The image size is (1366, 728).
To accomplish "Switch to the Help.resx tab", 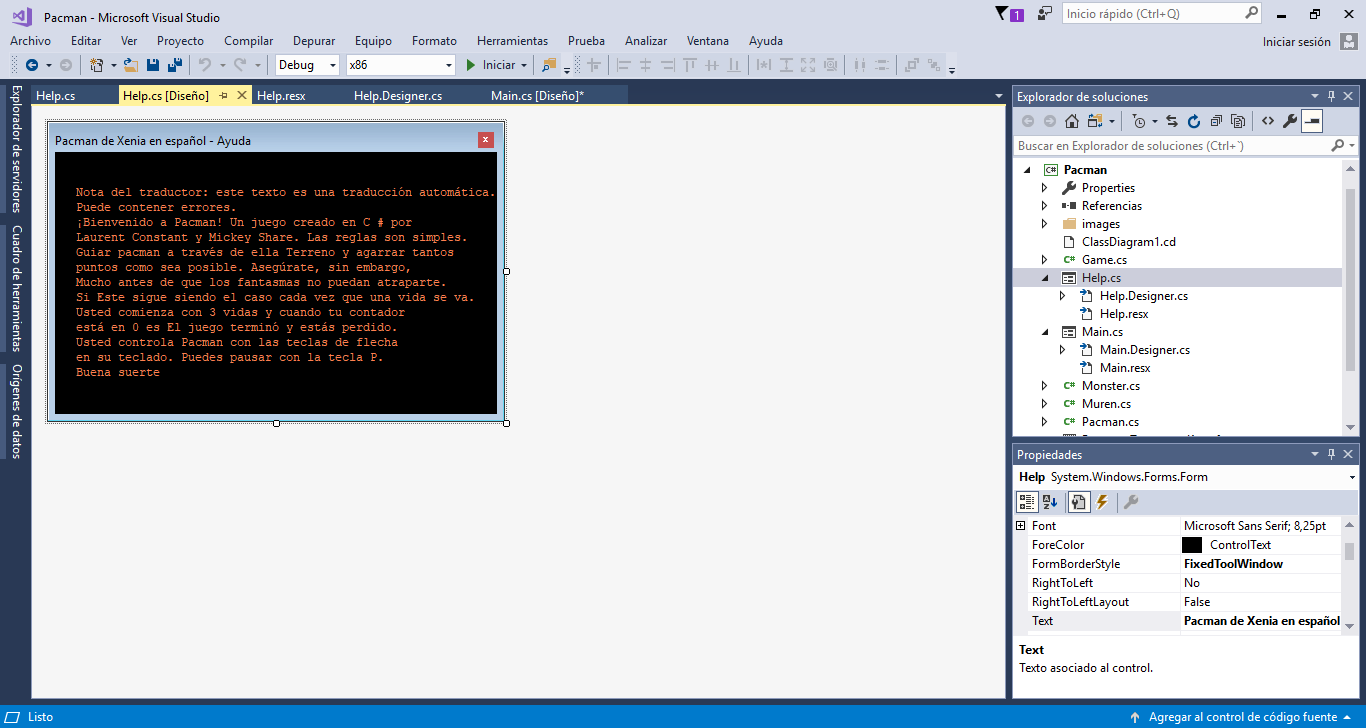I will (280, 95).
